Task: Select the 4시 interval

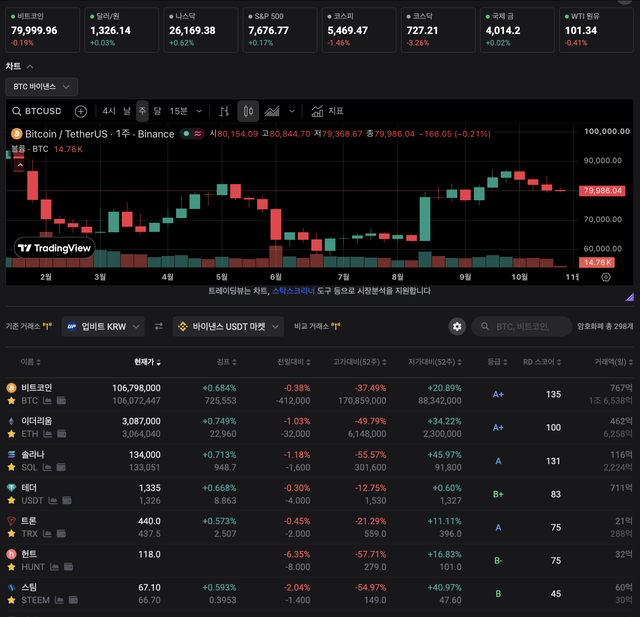Action: (109, 111)
